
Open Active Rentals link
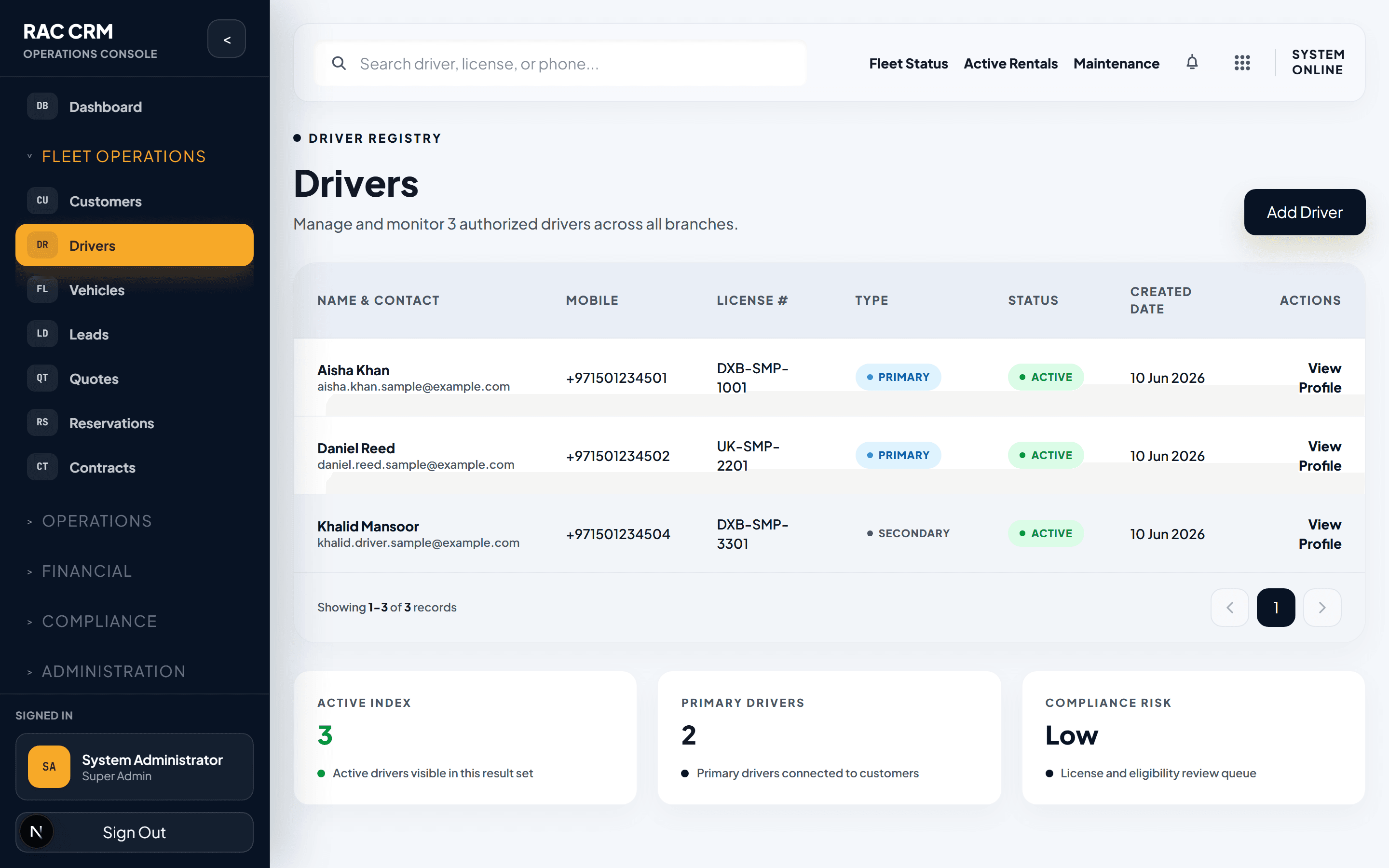(x=1010, y=64)
